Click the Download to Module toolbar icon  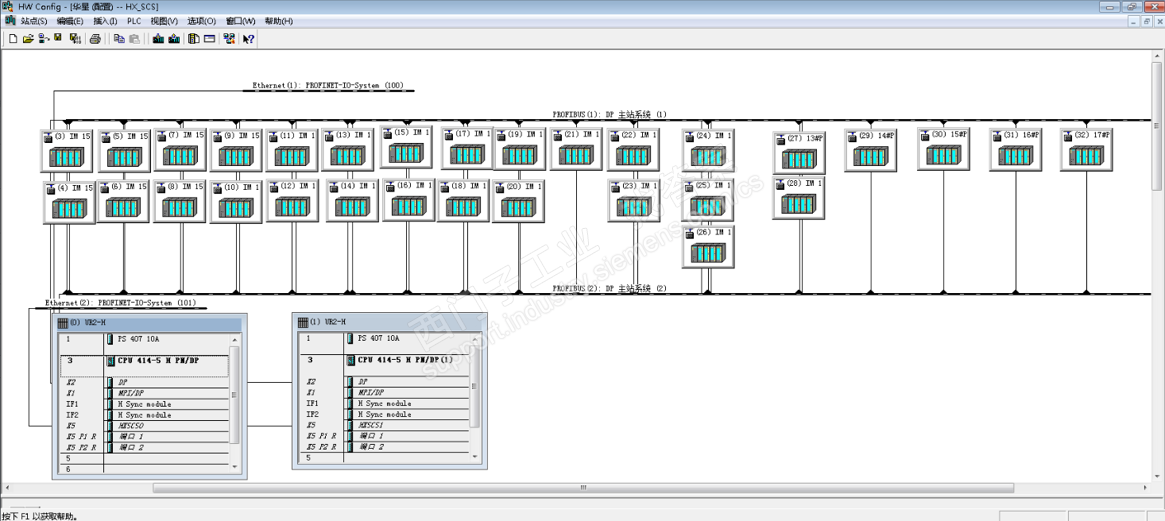click(x=158, y=39)
